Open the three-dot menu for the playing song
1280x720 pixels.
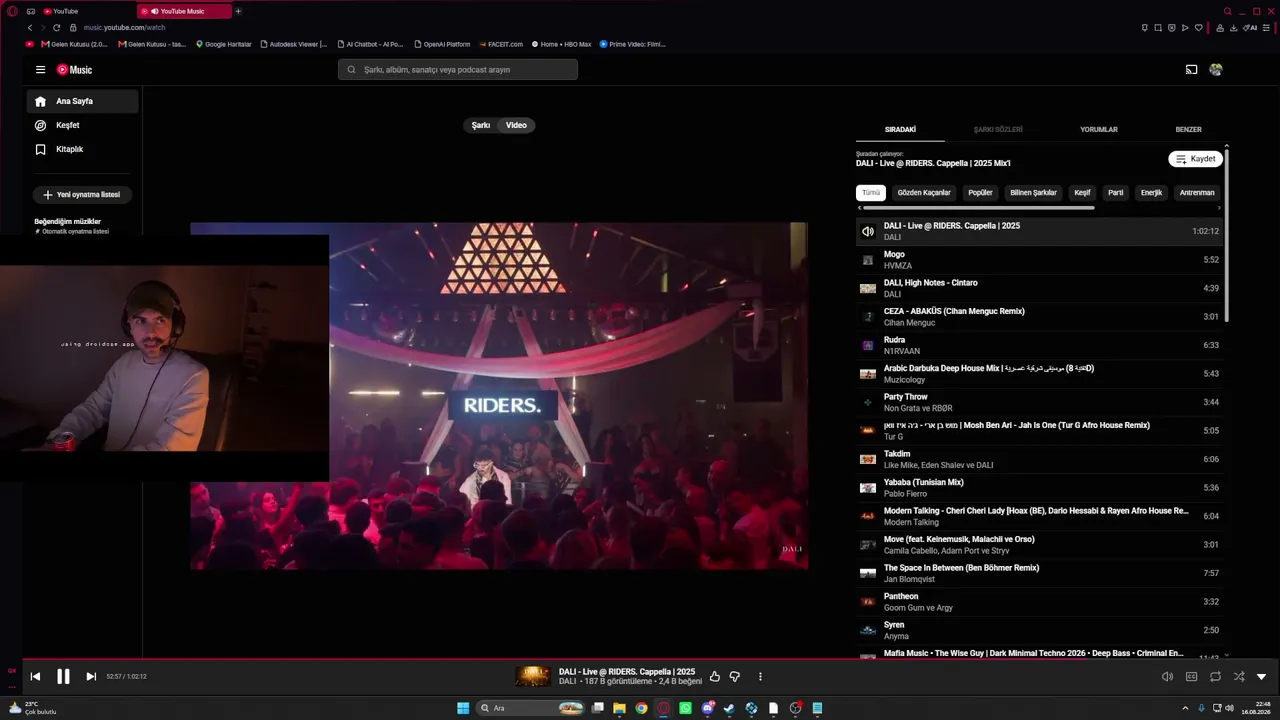(760, 677)
